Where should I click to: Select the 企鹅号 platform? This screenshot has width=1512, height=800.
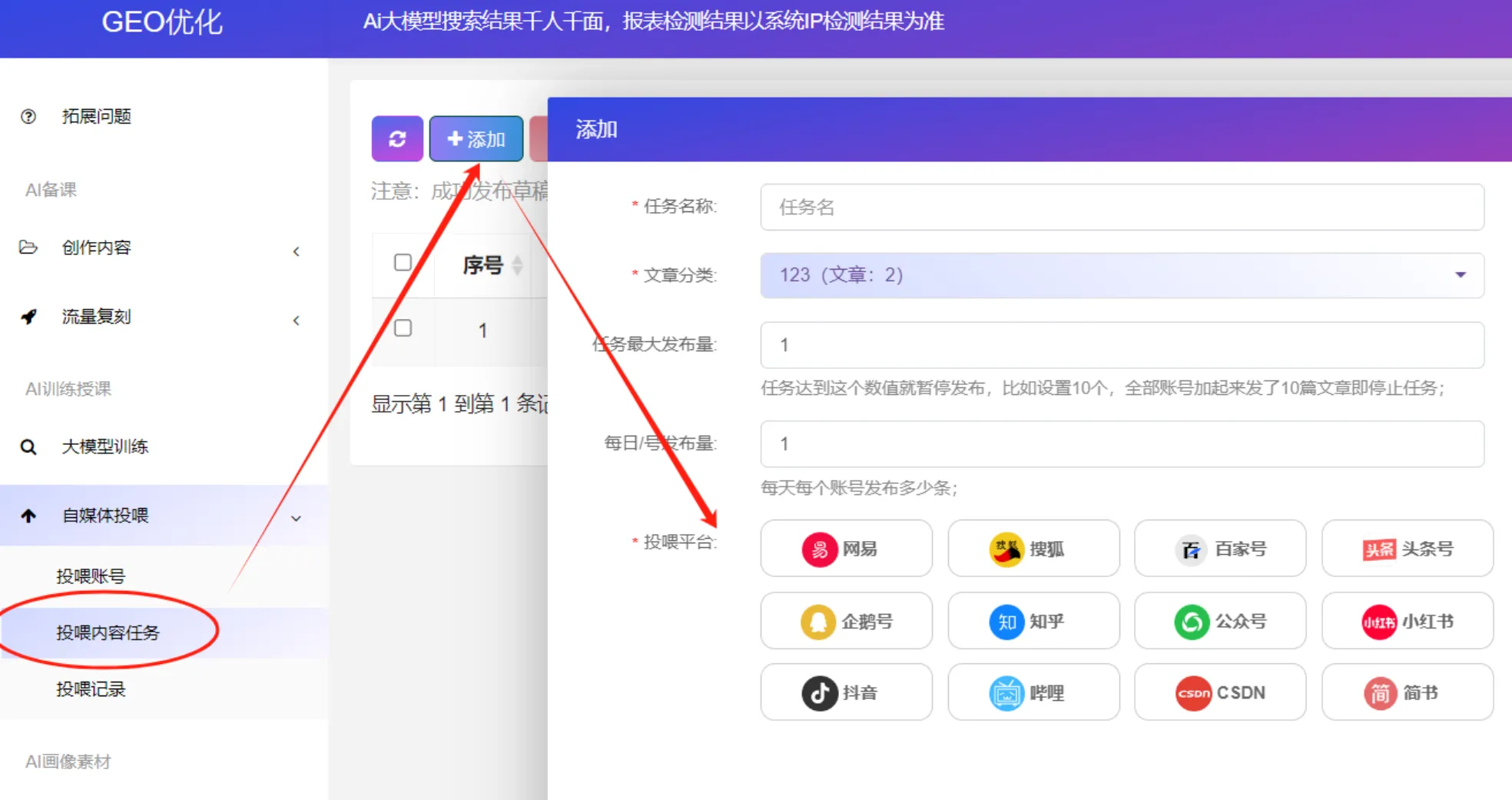click(x=847, y=621)
